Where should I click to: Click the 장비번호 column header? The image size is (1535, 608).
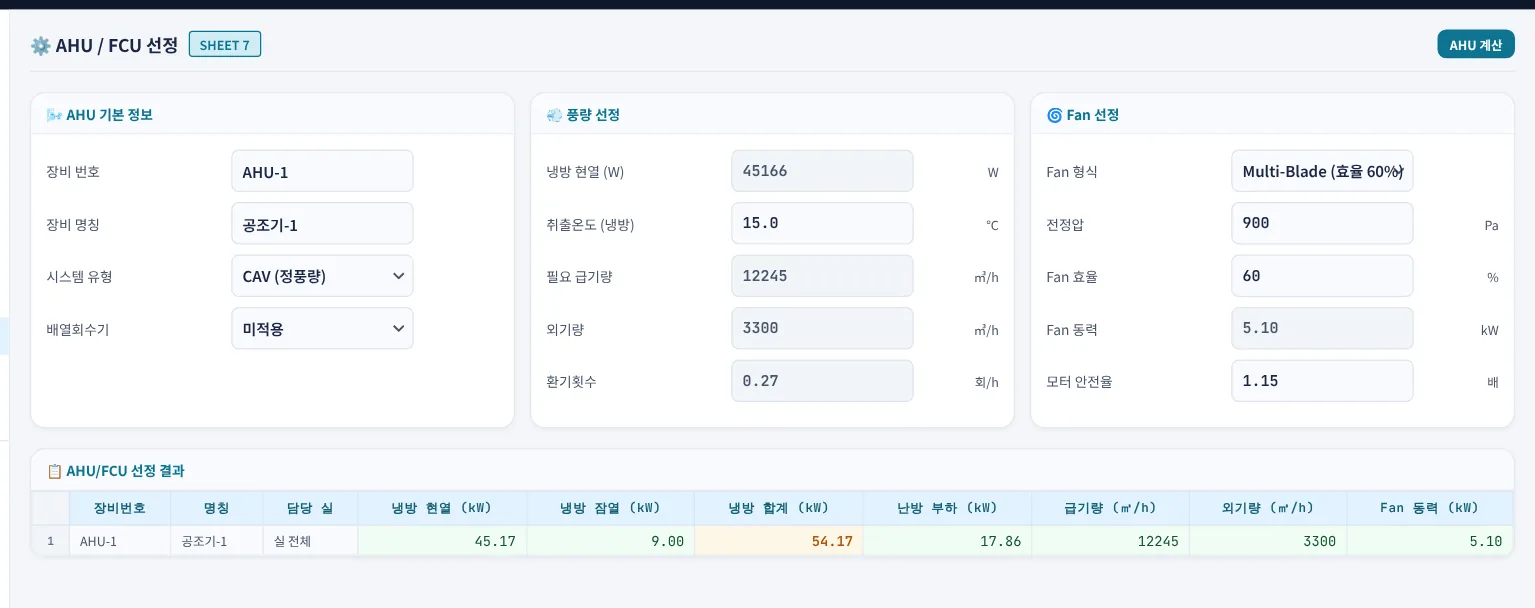pos(120,508)
